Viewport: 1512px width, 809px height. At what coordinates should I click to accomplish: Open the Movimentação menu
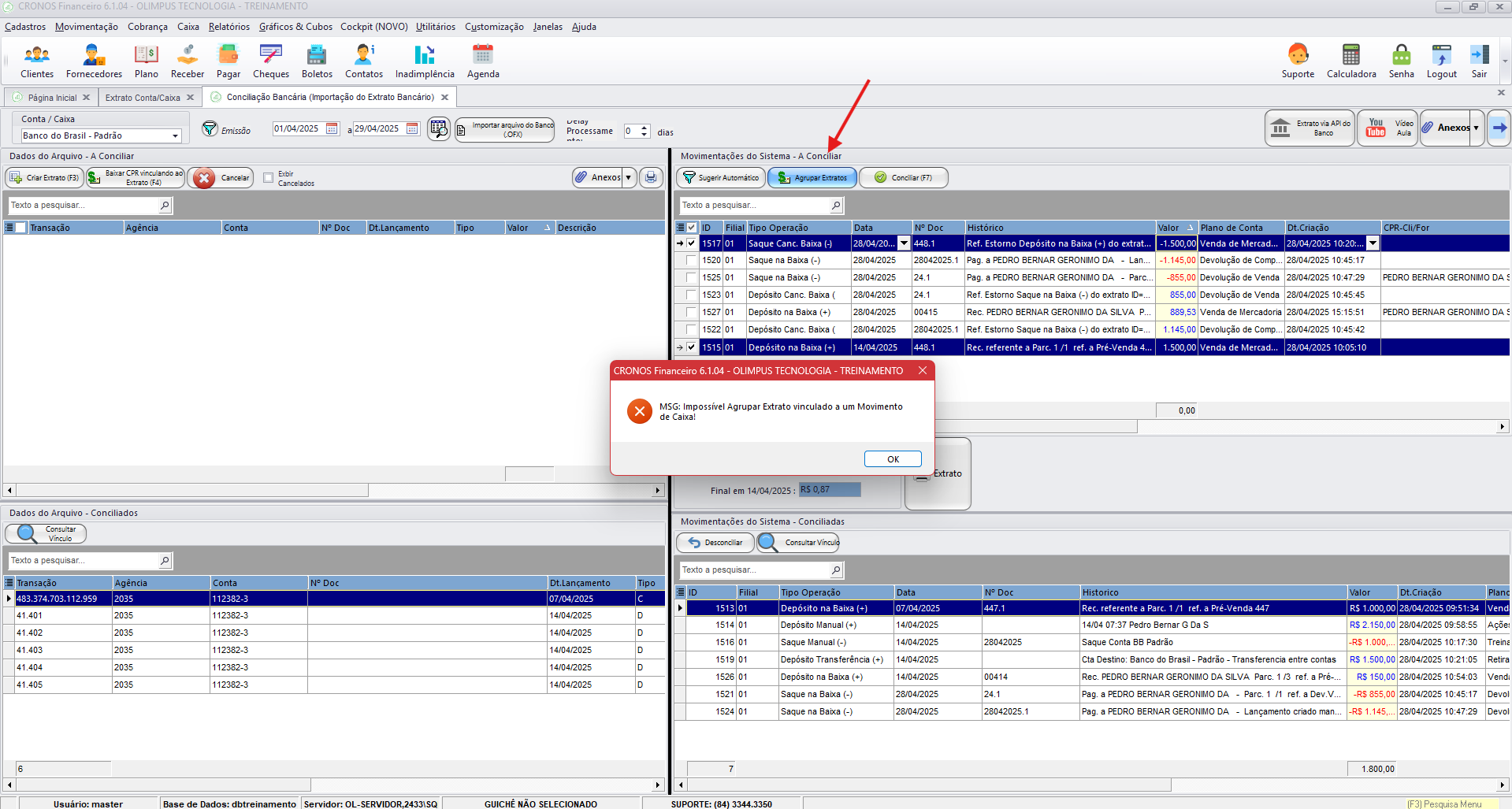click(87, 27)
